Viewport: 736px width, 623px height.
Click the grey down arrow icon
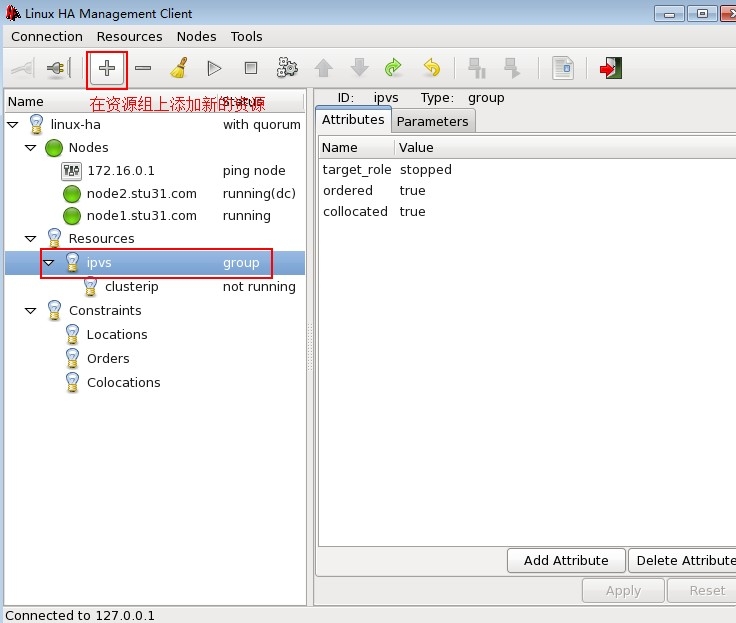[x=360, y=68]
